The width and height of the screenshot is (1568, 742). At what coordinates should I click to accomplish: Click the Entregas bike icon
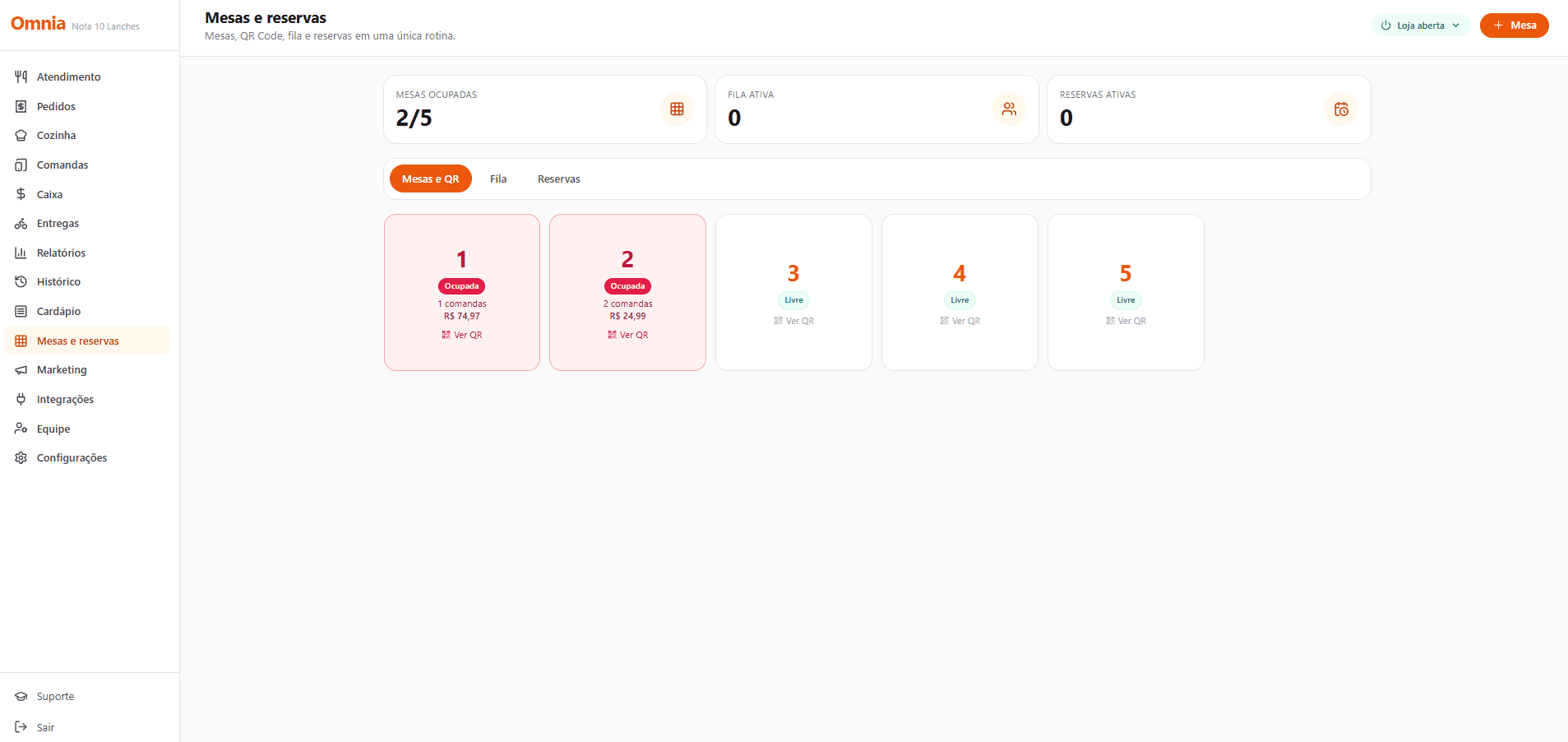[21, 224]
